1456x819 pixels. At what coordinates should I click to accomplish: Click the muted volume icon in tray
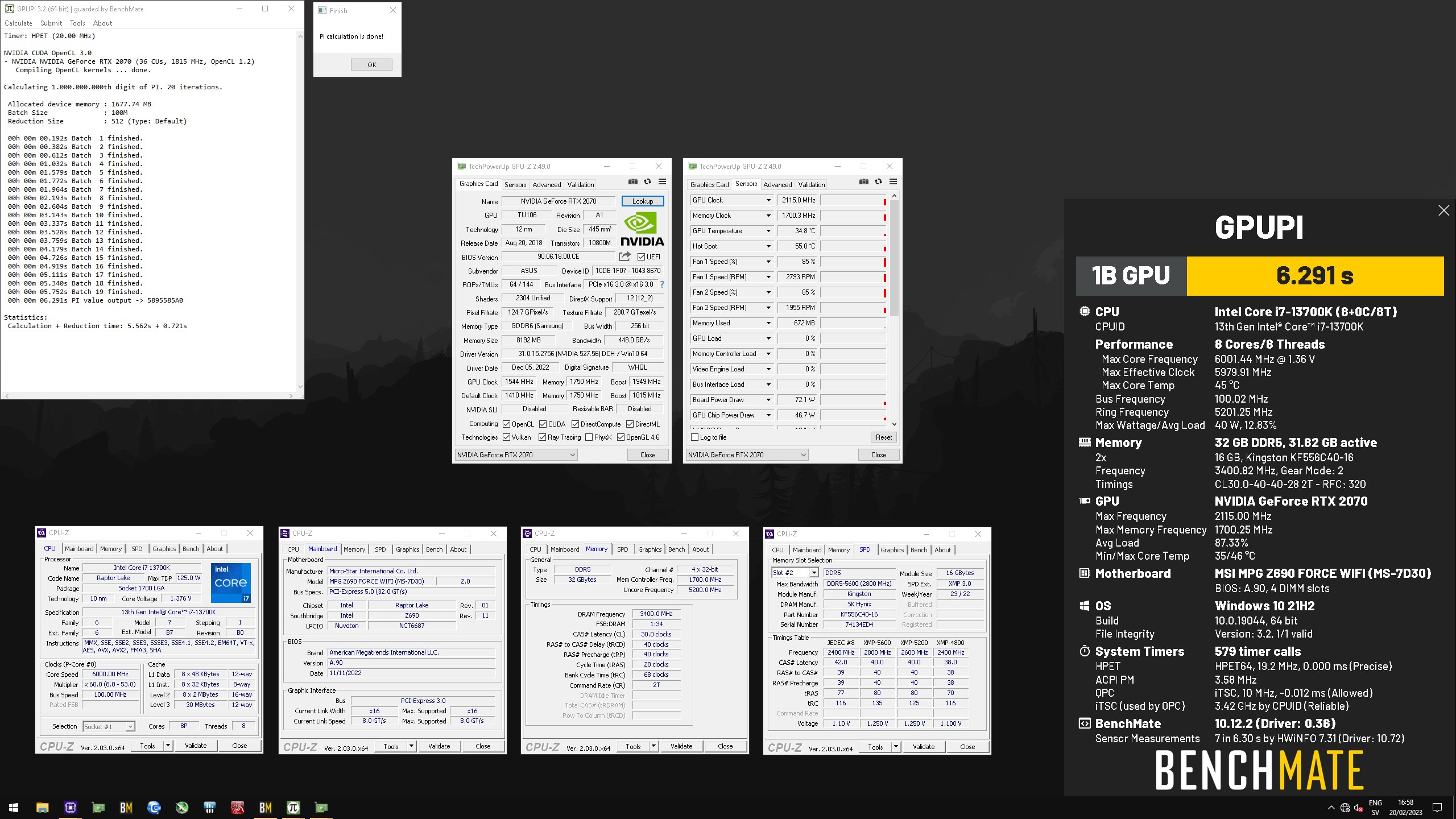click(1359, 808)
